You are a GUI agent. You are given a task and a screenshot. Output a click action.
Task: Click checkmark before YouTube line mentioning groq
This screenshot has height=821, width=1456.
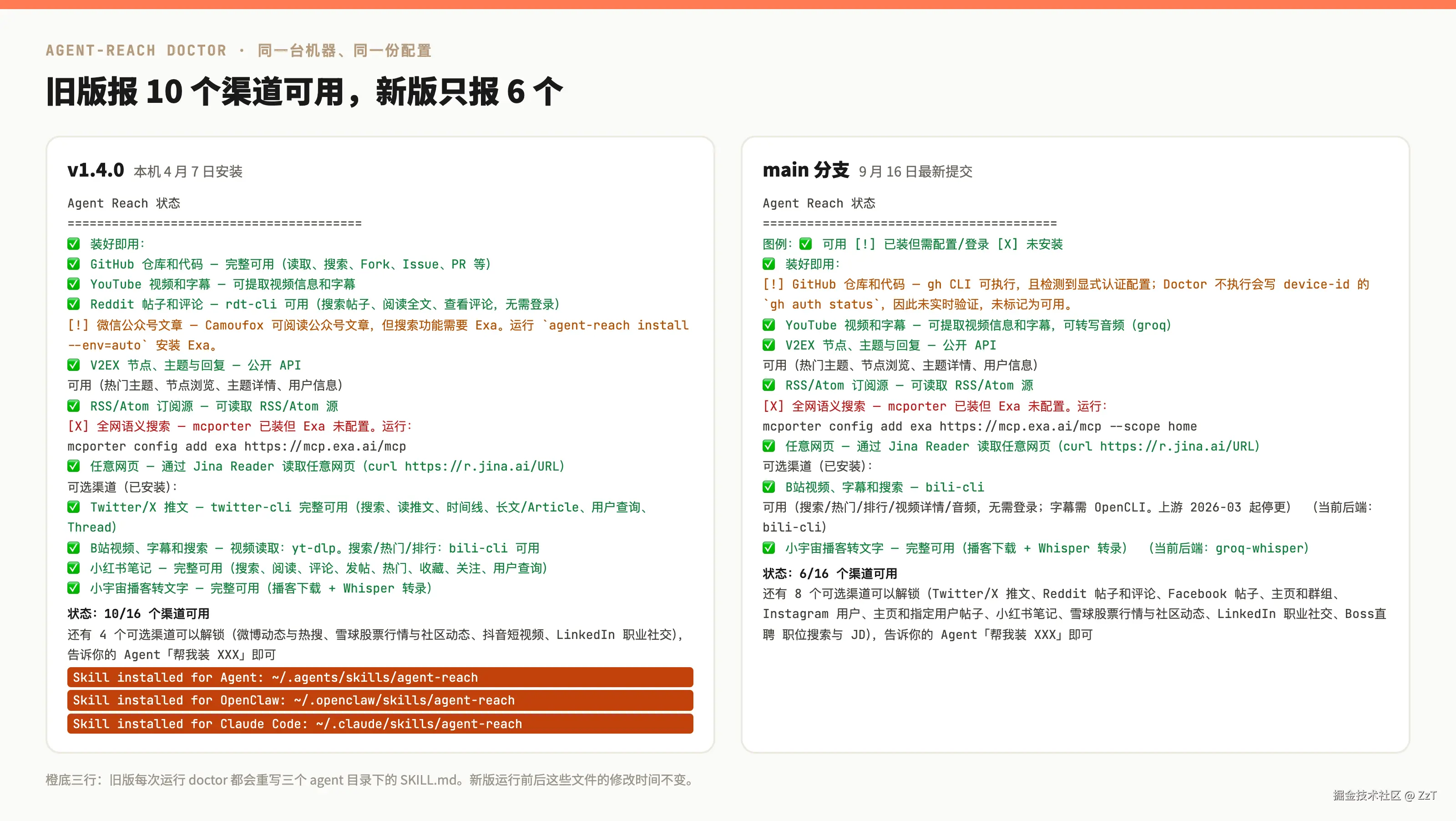point(768,325)
